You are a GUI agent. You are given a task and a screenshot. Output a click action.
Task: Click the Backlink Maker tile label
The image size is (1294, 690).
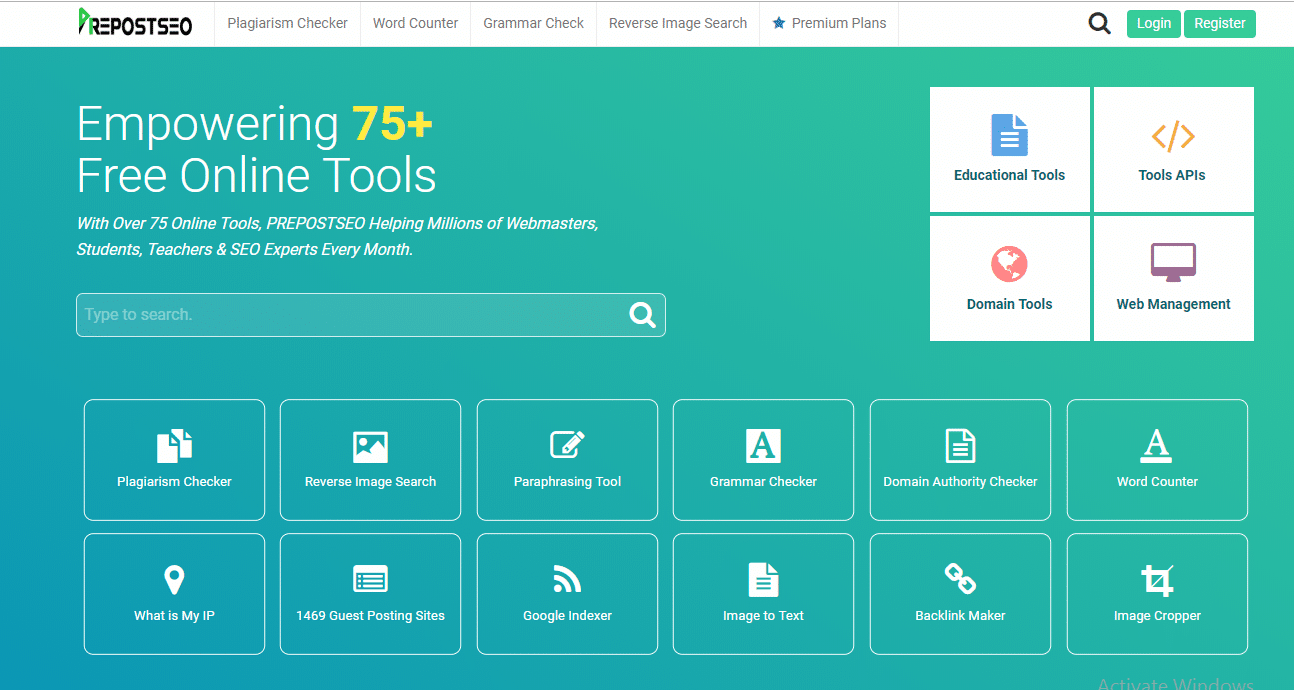pos(960,616)
